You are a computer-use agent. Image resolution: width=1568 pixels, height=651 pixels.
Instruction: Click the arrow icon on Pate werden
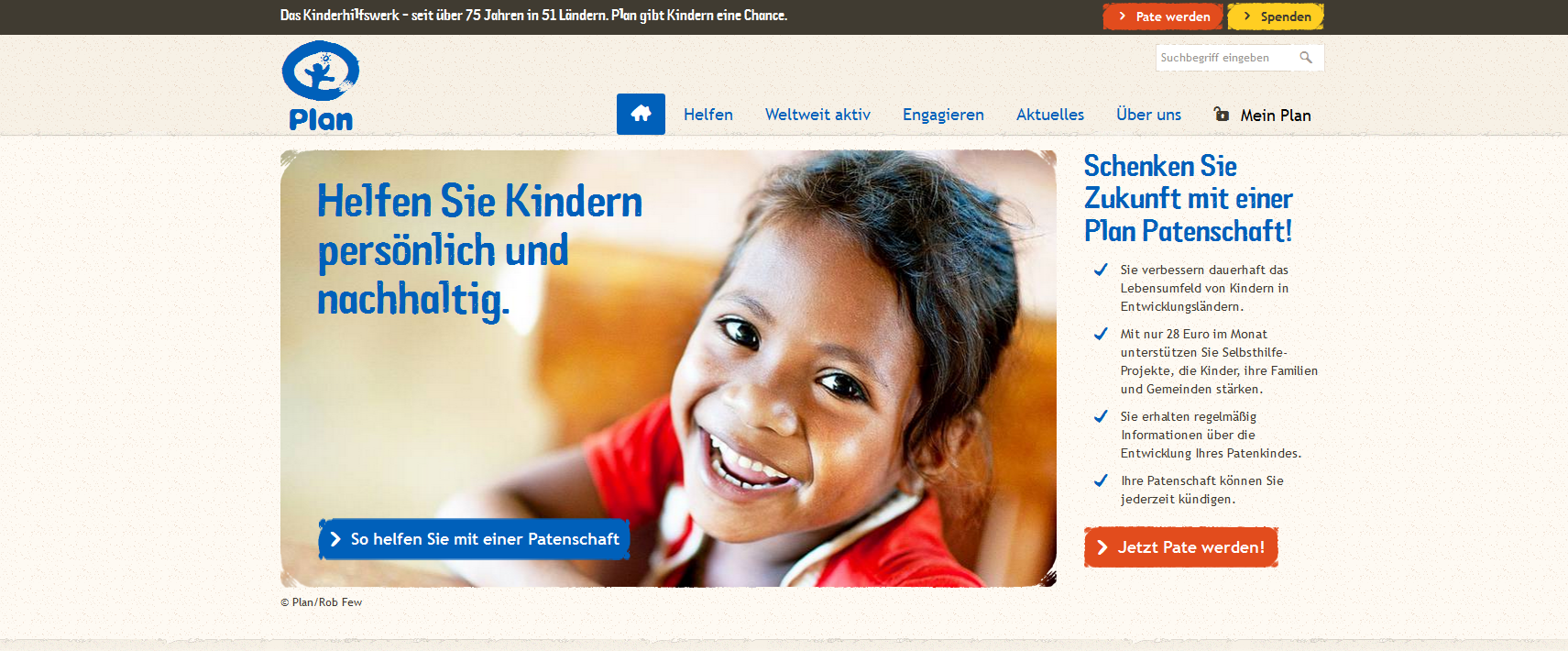[x=1122, y=17]
